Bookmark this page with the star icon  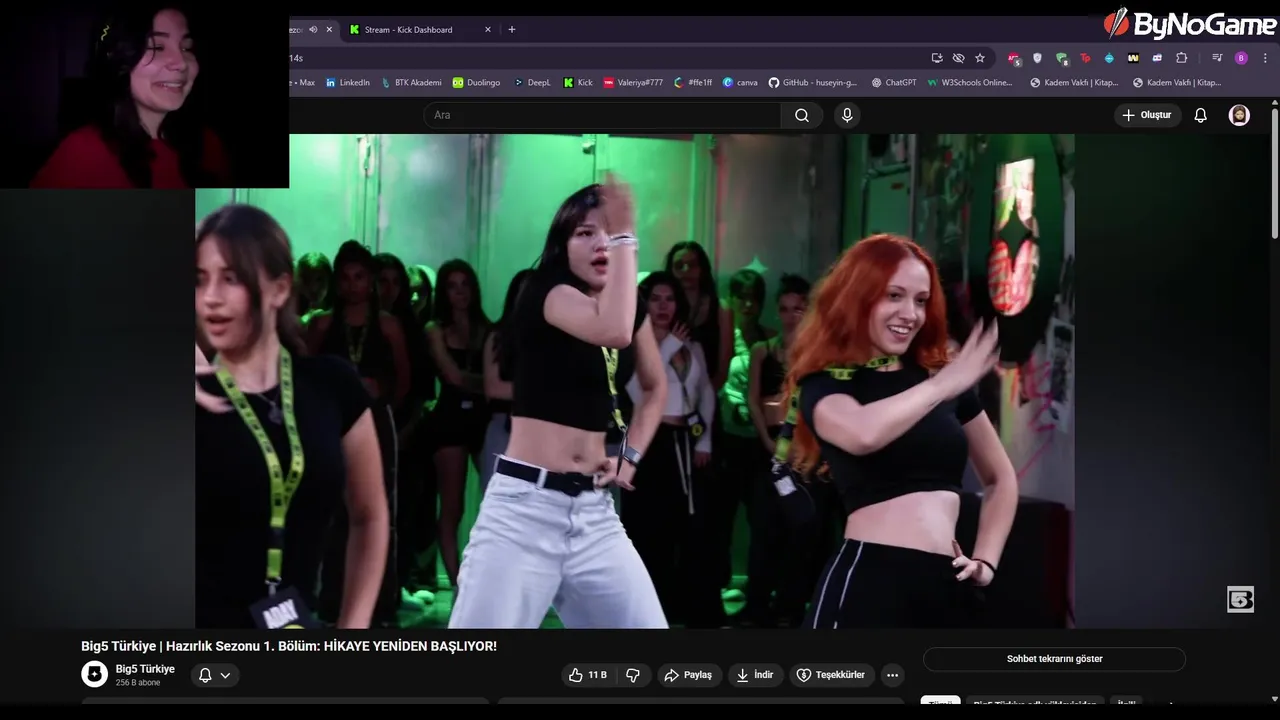(x=980, y=58)
